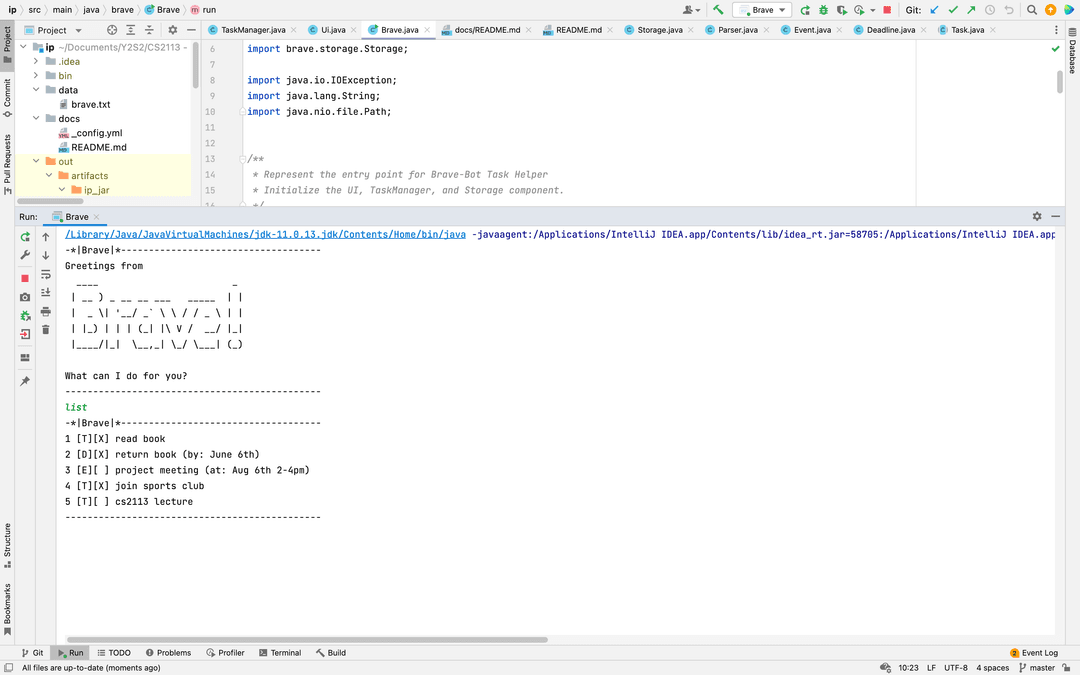Dump threads using the camera icon
The width and height of the screenshot is (1080, 675).
(25, 297)
